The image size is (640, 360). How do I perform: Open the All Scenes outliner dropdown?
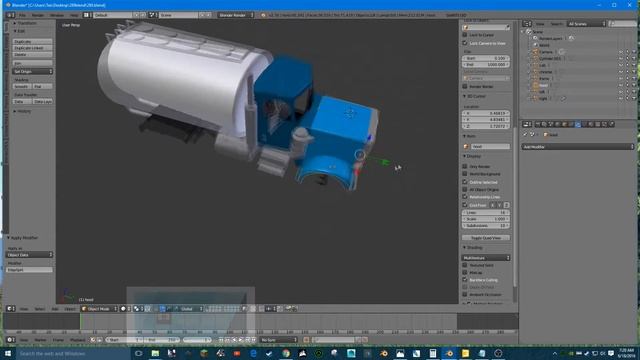(x=587, y=24)
